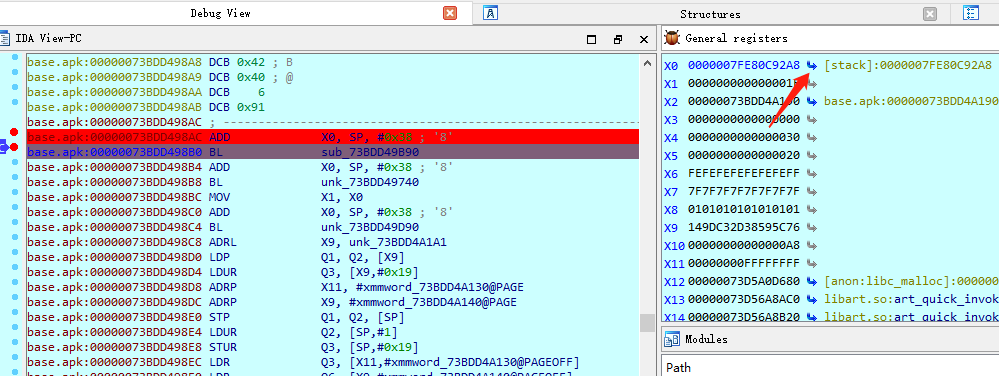
Task: Set breakpoint on MOV X1, X0 line
Action: pyautogui.click(x=15, y=192)
